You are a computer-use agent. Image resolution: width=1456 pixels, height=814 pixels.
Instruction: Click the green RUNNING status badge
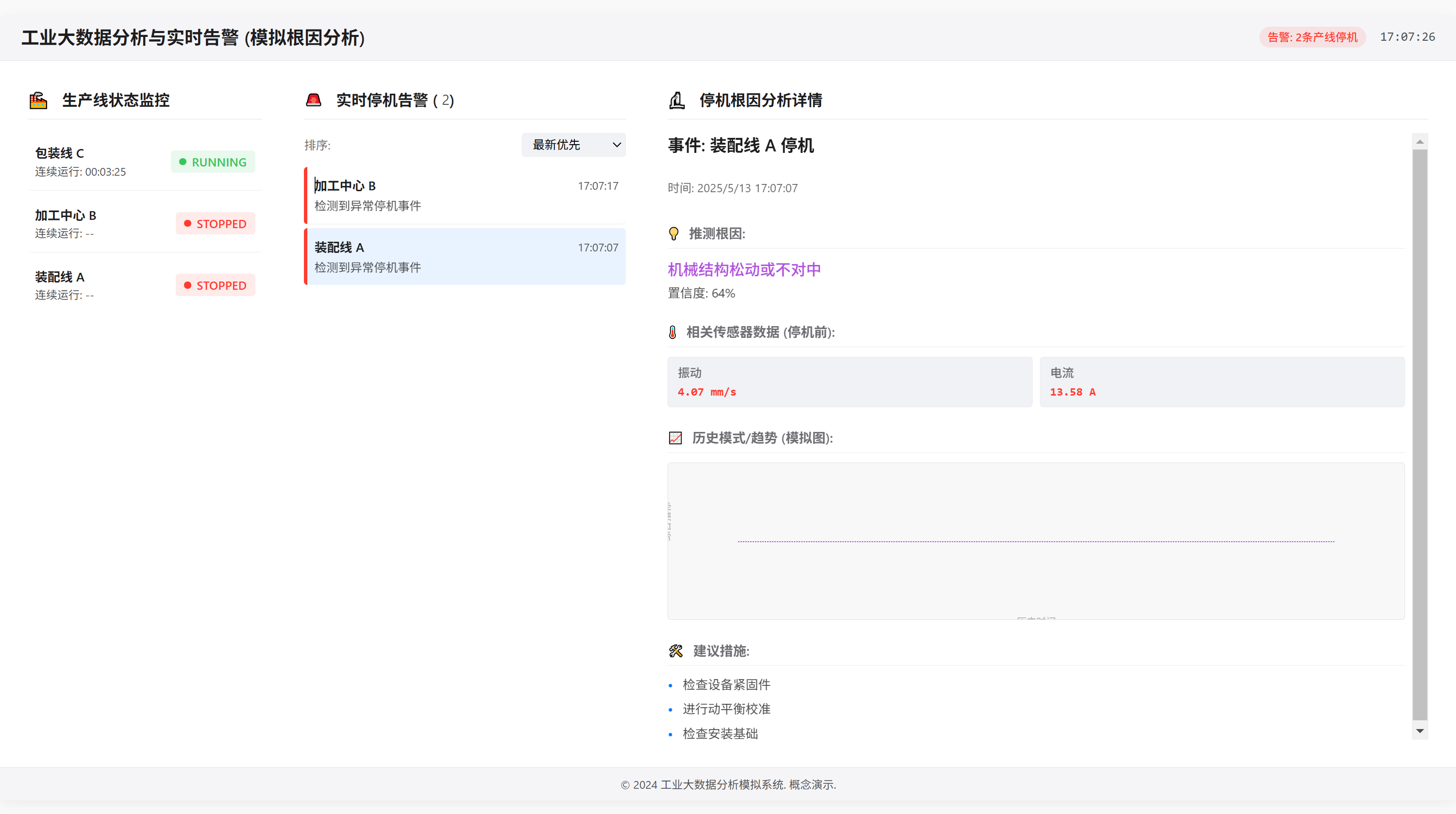point(213,162)
